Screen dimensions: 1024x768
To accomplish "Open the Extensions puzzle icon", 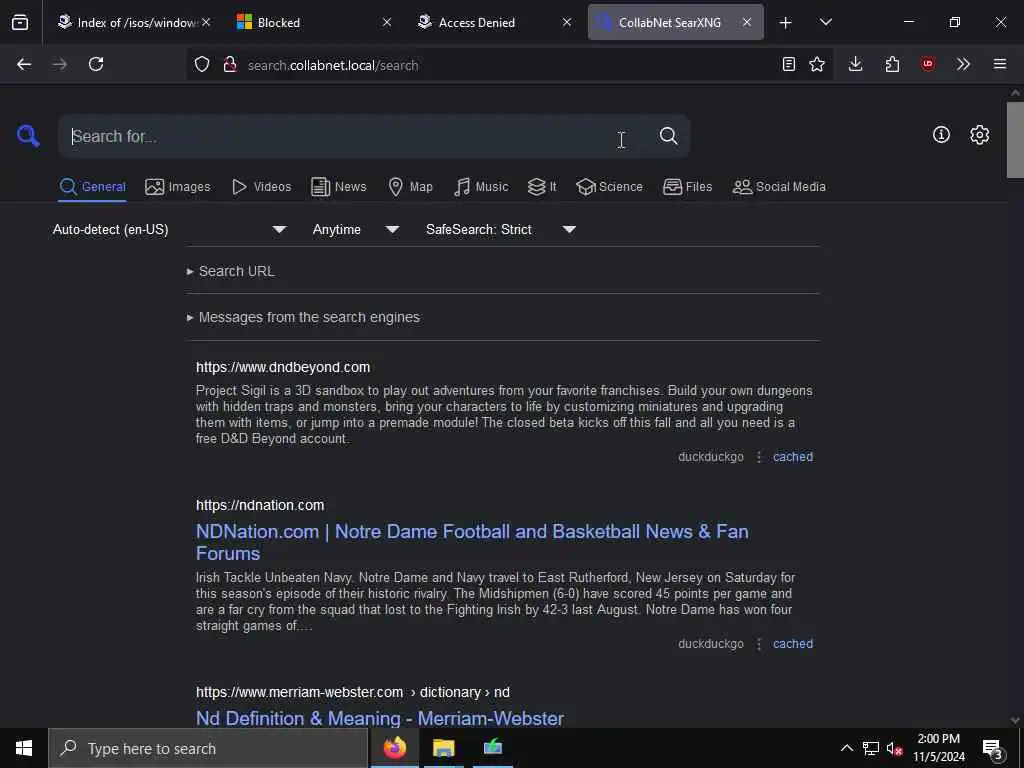I will coord(892,64).
